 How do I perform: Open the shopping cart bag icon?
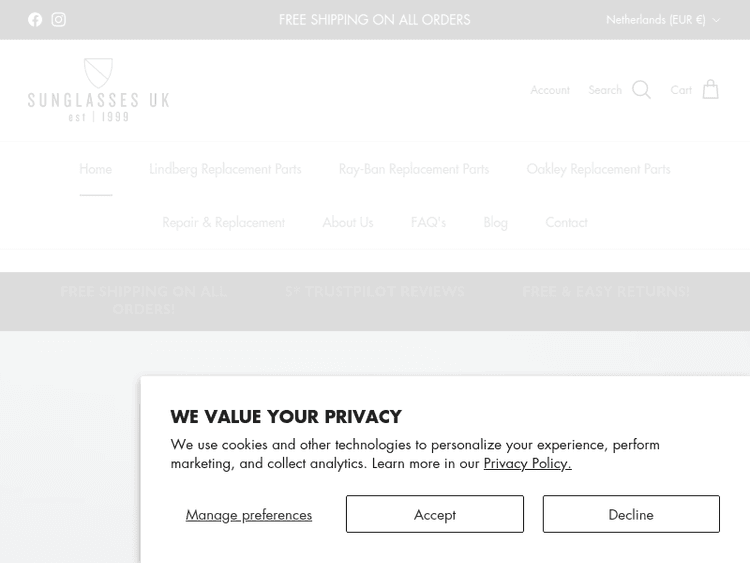click(x=710, y=90)
